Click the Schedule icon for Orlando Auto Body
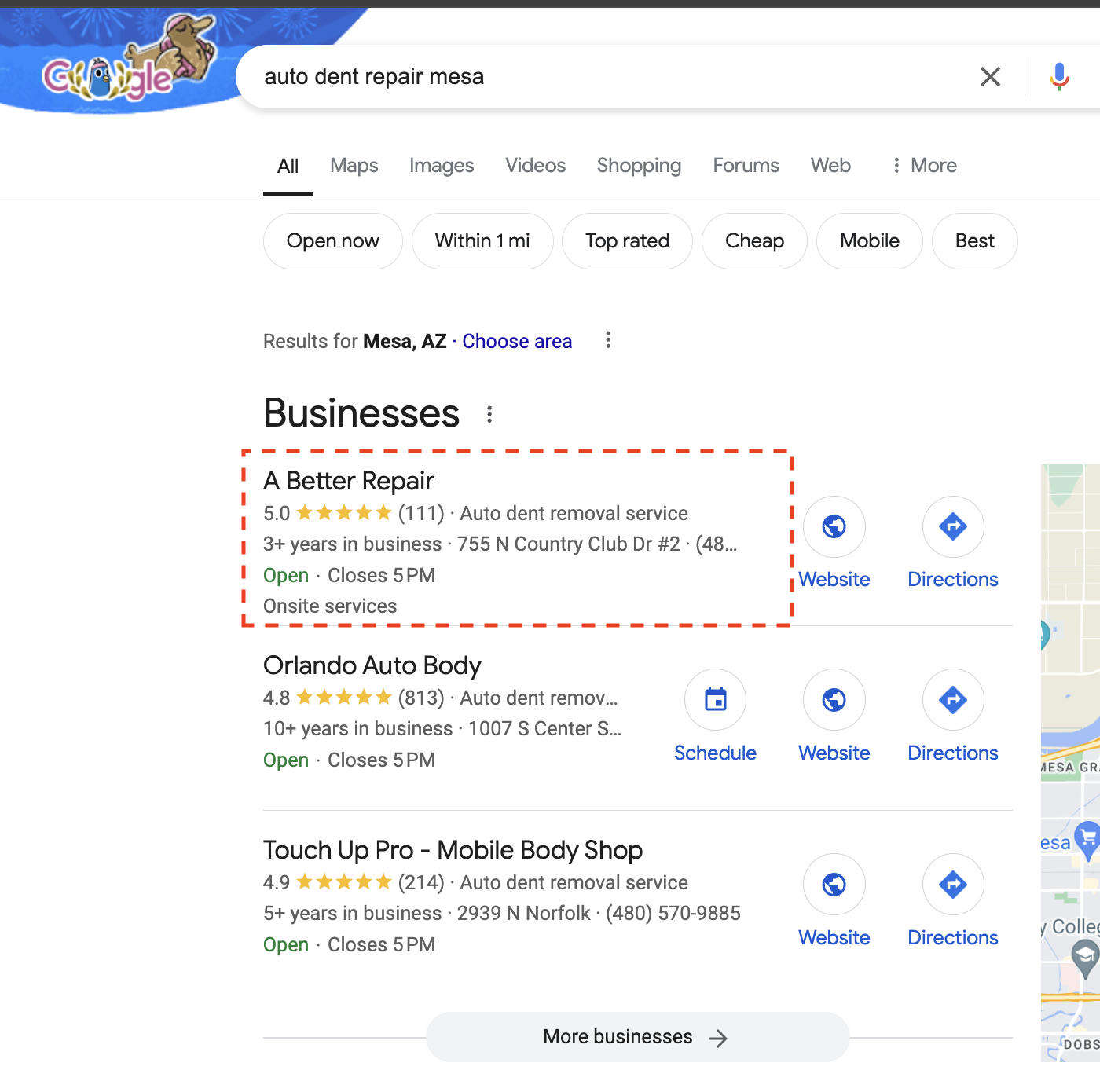The height and width of the screenshot is (1092, 1100). [715, 700]
